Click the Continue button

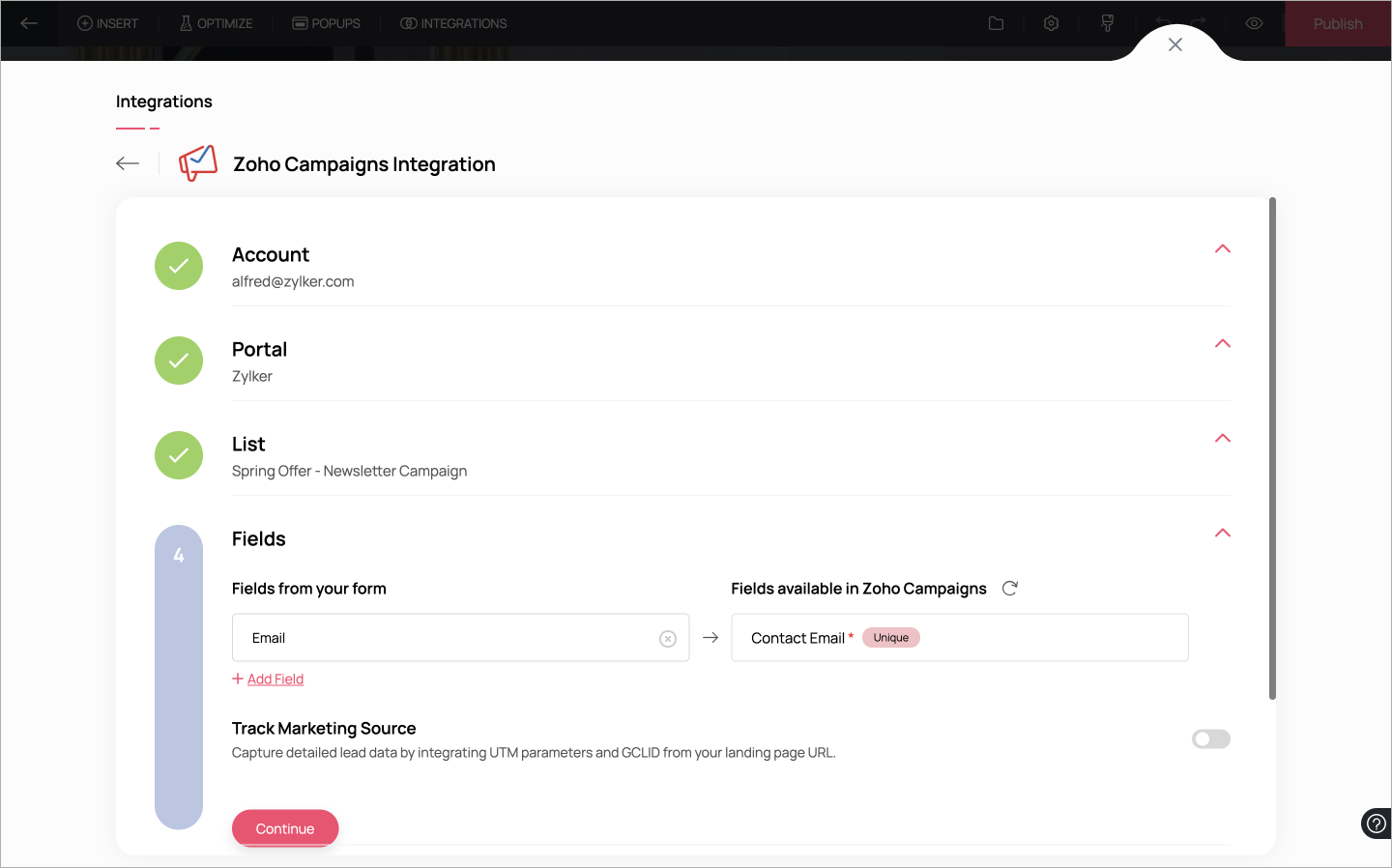pyautogui.click(x=285, y=828)
